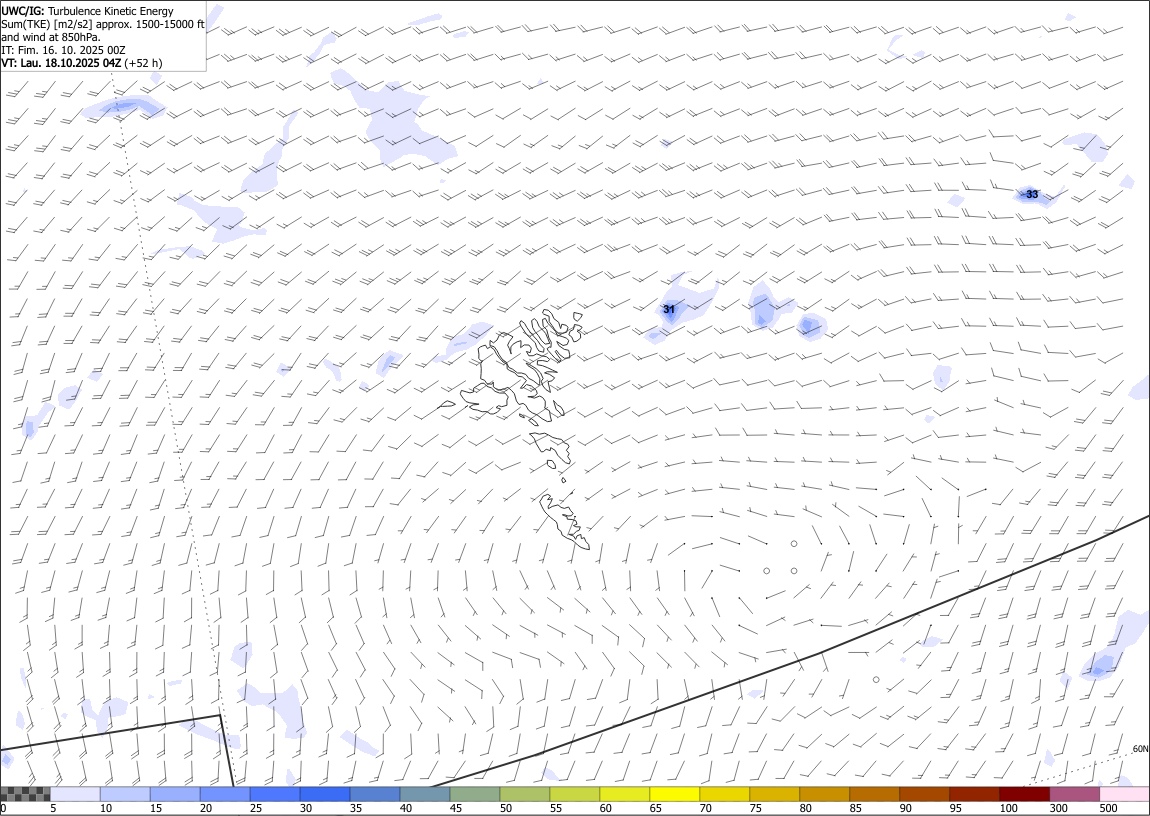Pick the 45–50 grey-green legend swatch
The height and width of the screenshot is (816, 1150).
(475, 794)
